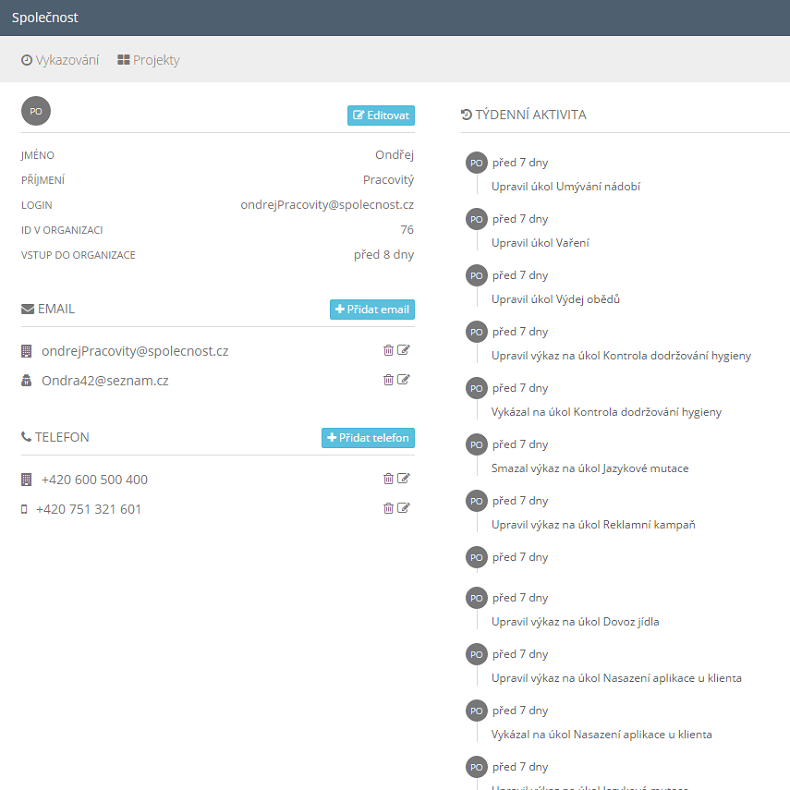Delete phone number +420 600 500 400

point(388,479)
